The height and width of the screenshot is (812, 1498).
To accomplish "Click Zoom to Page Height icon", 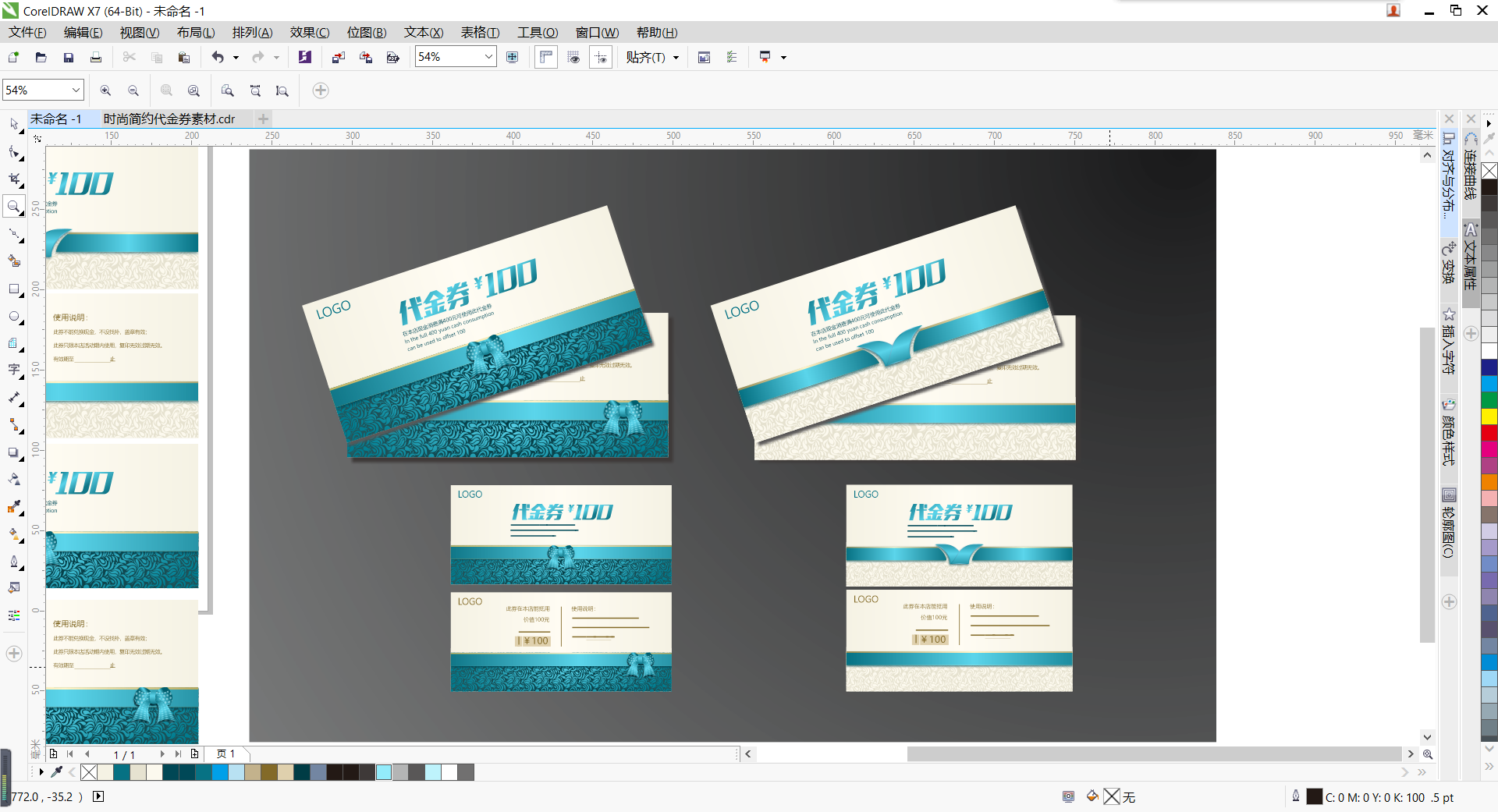I will (x=282, y=90).
